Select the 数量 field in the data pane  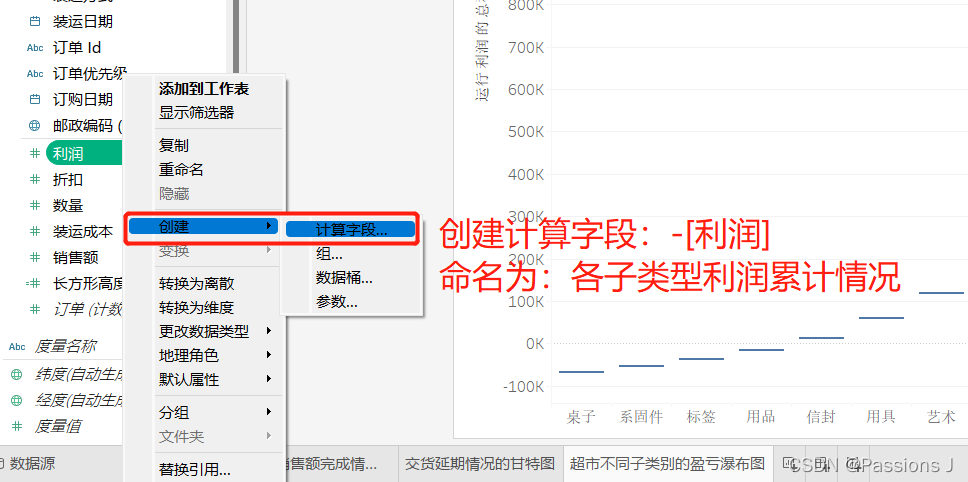pos(68,206)
